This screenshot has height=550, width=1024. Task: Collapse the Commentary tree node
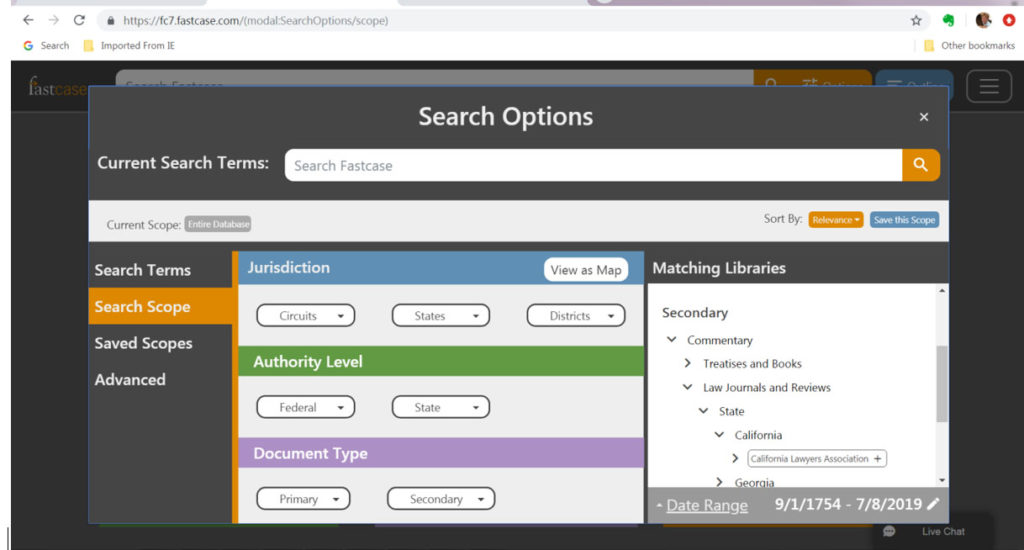click(x=671, y=340)
